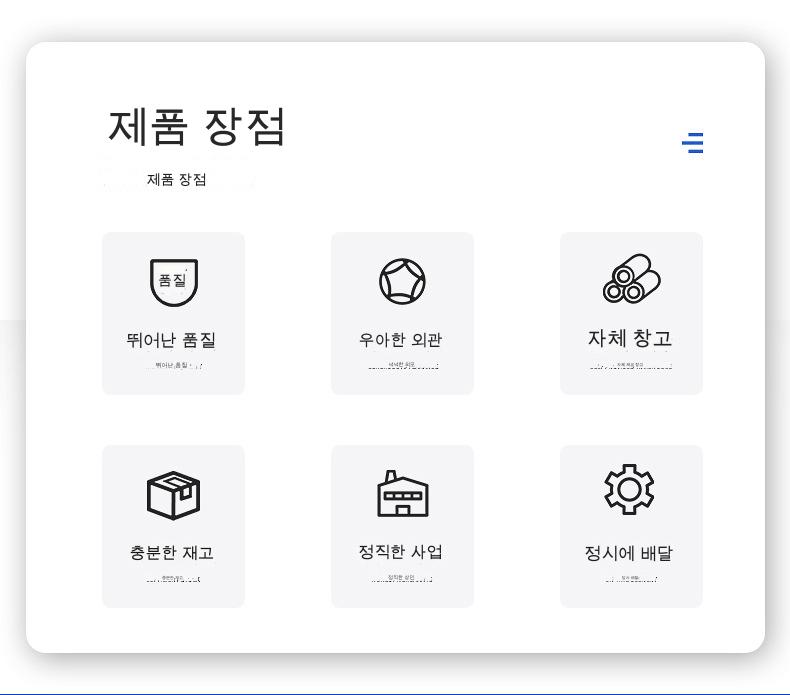Select the 정직한 사업 card title
Screen dimensions: 790x695
point(401,552)
